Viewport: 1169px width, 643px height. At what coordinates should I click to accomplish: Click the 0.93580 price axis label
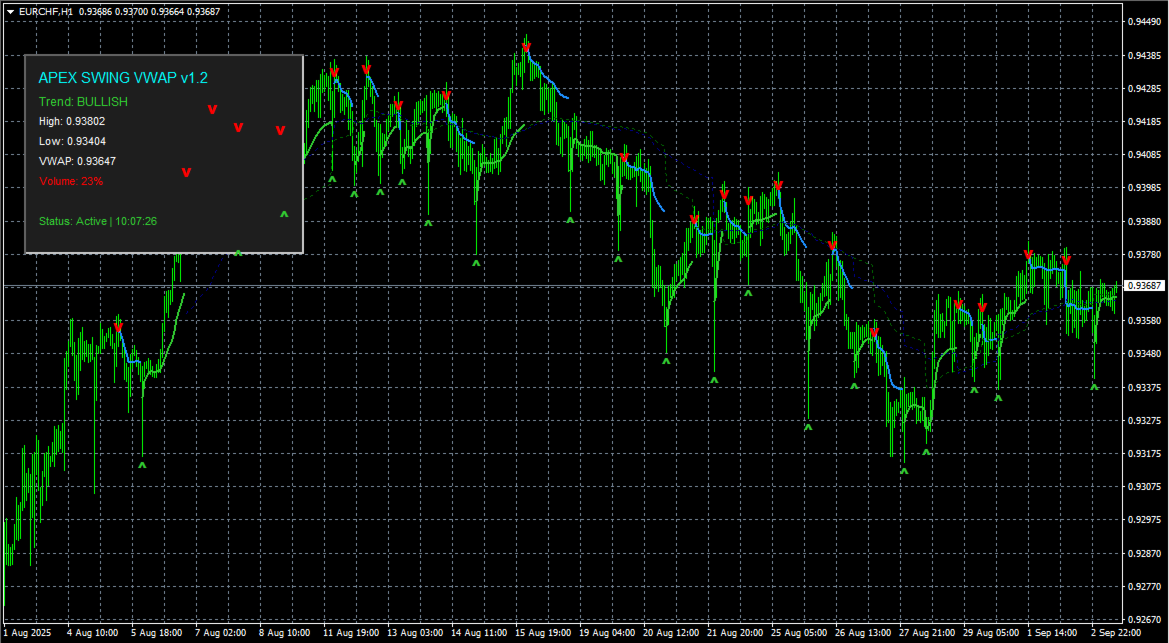tap(1146, 321)
